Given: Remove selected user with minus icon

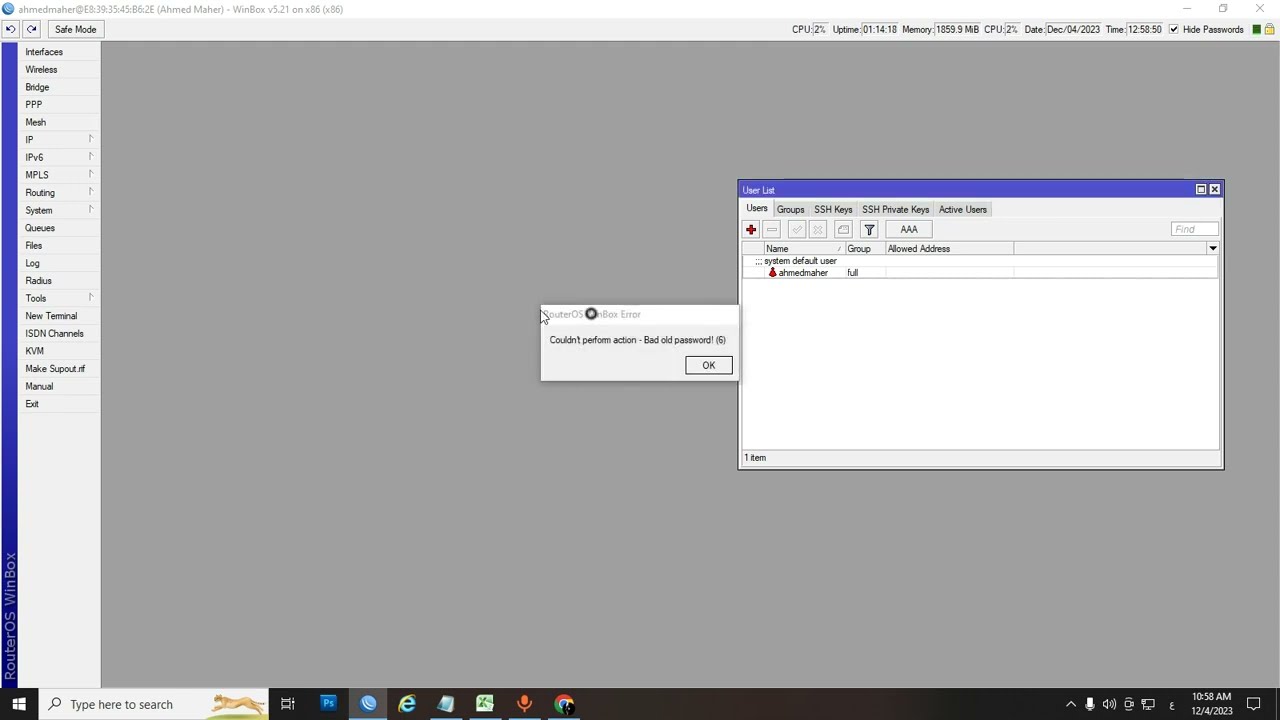Looking at the screenshot, I should (772, 230).
